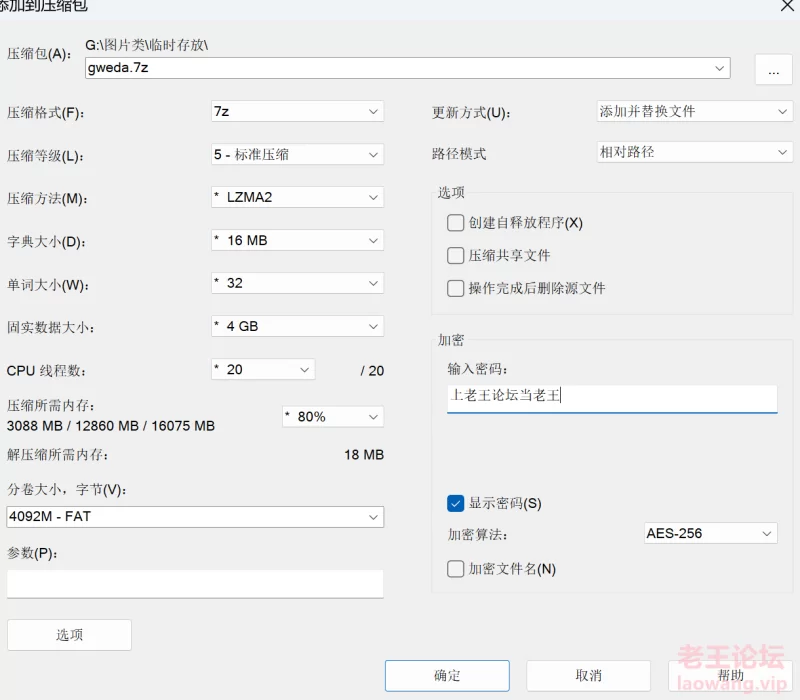Click the 解压缩所需内存 value '18 MB'
The width and height of the screenshot is (800, 700).
click(364, 455)
